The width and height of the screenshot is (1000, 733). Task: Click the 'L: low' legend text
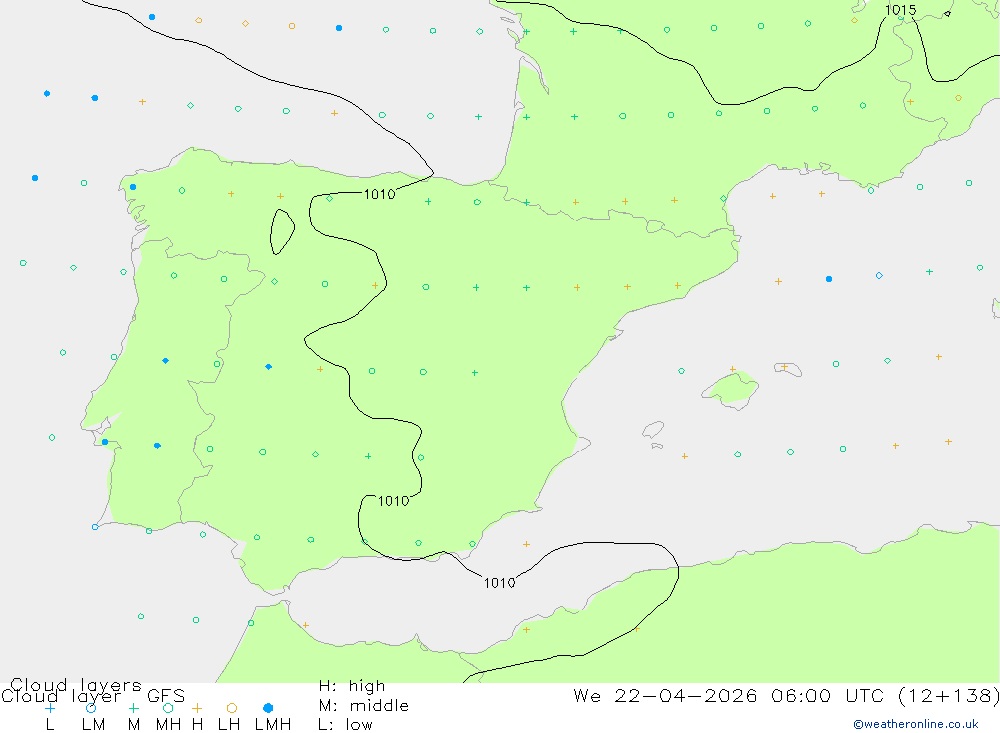click(x=345, y=725)
